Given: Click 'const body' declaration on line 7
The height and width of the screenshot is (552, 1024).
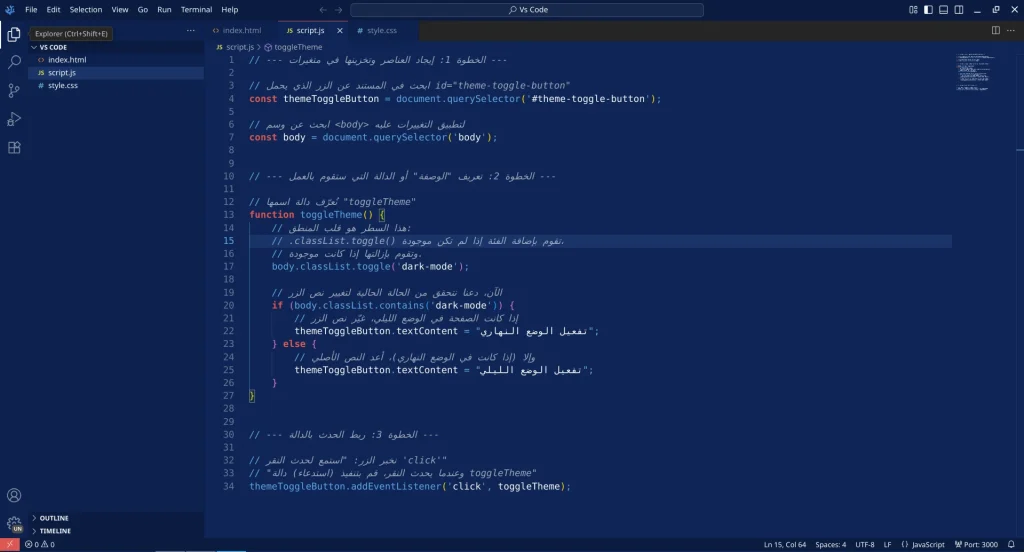Looking at the screenshot, I should pos(277,137).
